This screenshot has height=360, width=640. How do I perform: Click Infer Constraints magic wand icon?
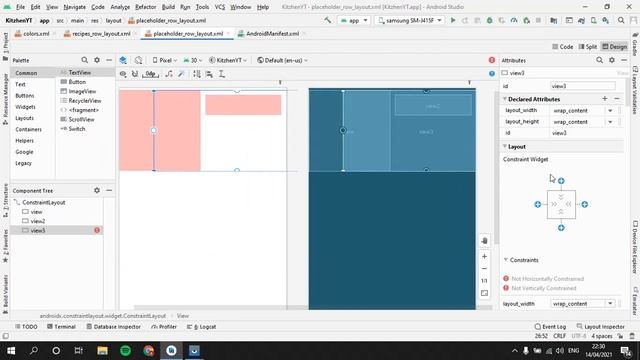click(181, 74)
